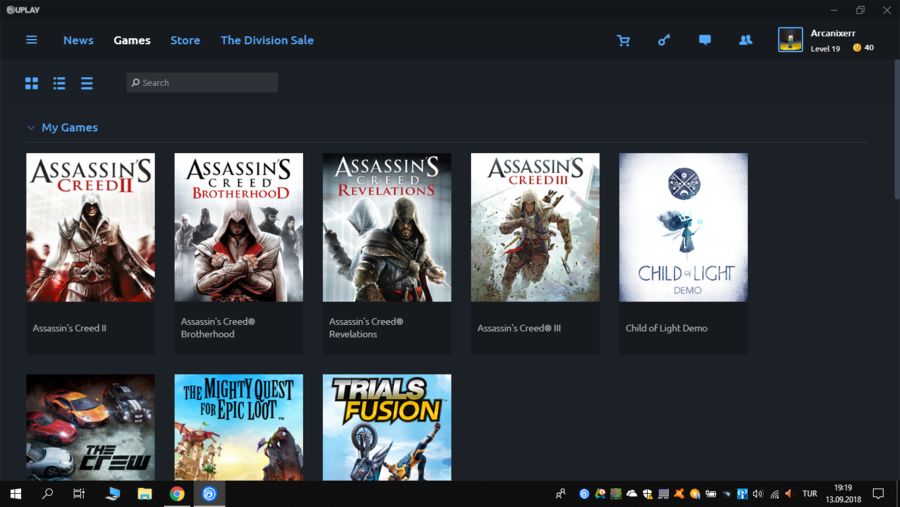This screenshot has width=900, height=507.
Task: Select the Games tab
Action: [132, 40]
